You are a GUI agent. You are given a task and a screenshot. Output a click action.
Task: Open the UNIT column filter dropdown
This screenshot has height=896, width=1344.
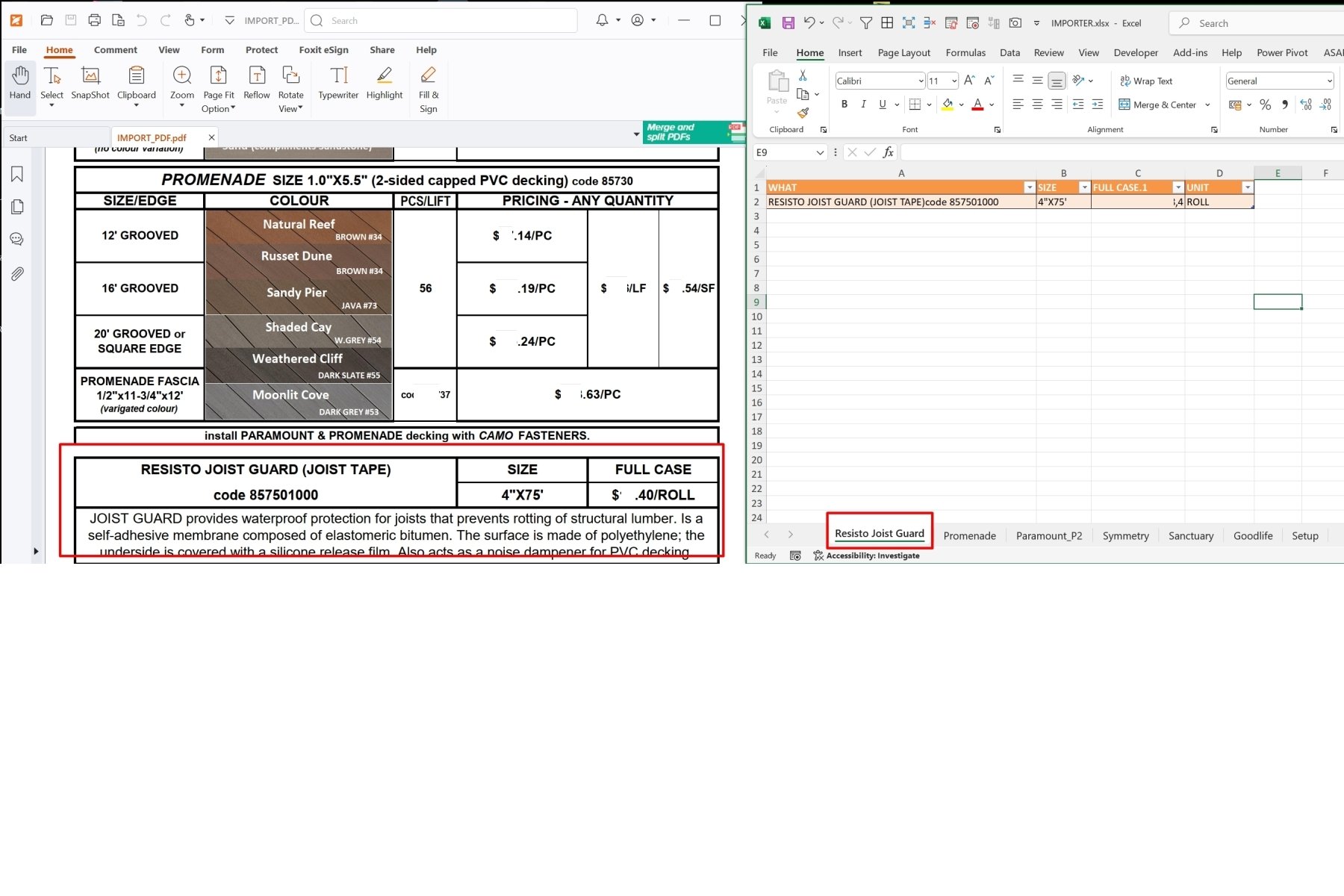pyautogui.click(x=1247, y=187)
